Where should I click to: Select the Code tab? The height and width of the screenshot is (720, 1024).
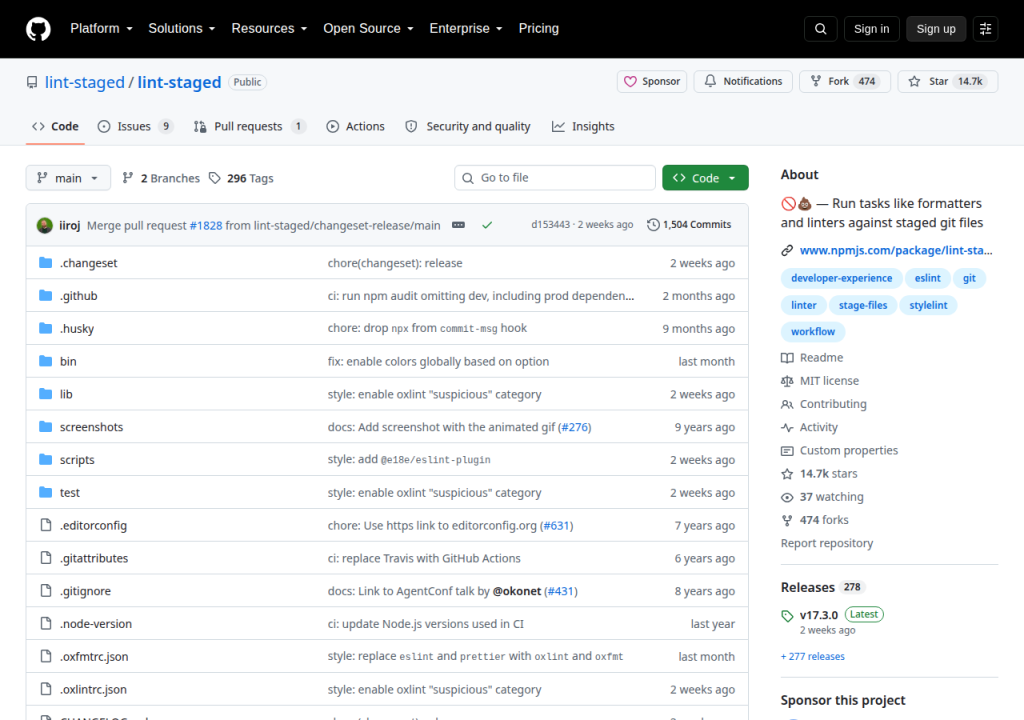pyautogui.click(x=56, y=127)
